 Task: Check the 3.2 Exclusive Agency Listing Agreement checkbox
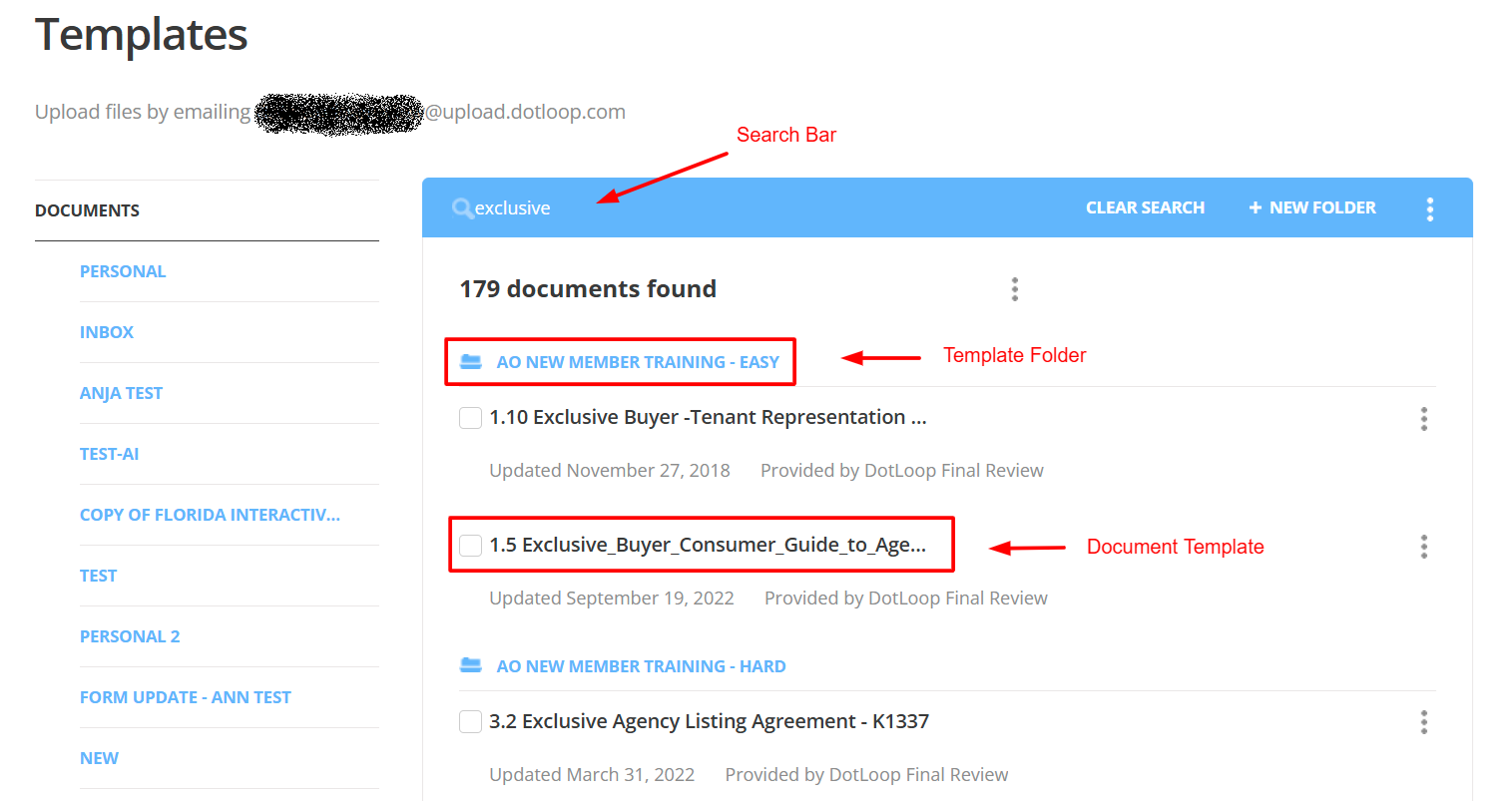tap(470, 721)
